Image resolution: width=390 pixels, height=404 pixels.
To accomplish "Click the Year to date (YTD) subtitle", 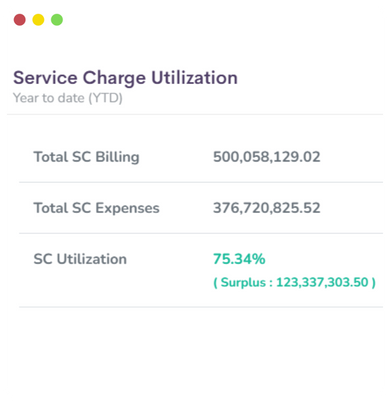I will (68, 98).
